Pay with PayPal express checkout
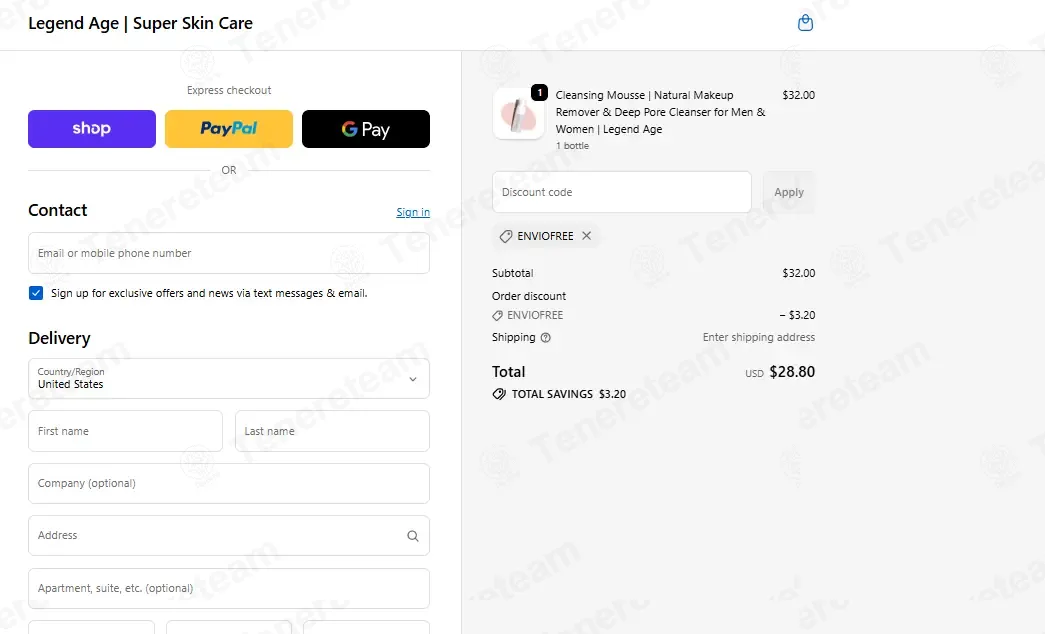Viewport: 1045px width, 634px height. [x=229, y=129]
